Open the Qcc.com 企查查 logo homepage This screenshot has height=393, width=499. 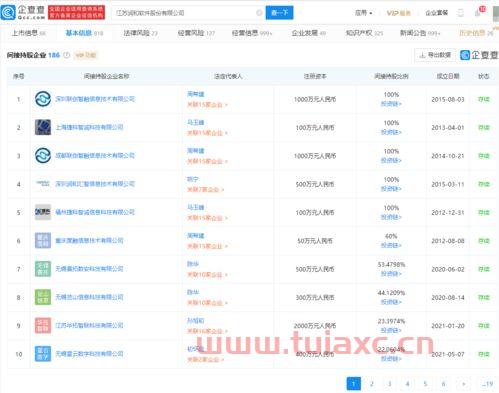(x=23, y=13)
